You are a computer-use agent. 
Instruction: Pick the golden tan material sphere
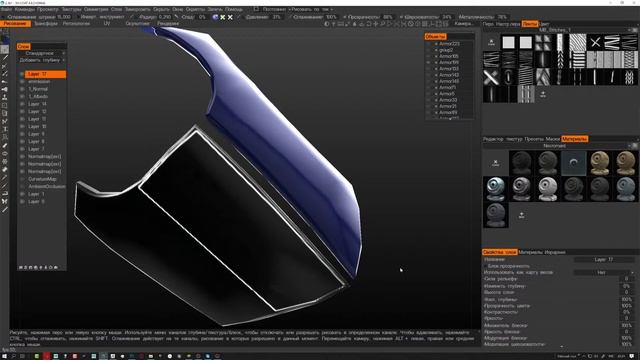coord(600,163)
